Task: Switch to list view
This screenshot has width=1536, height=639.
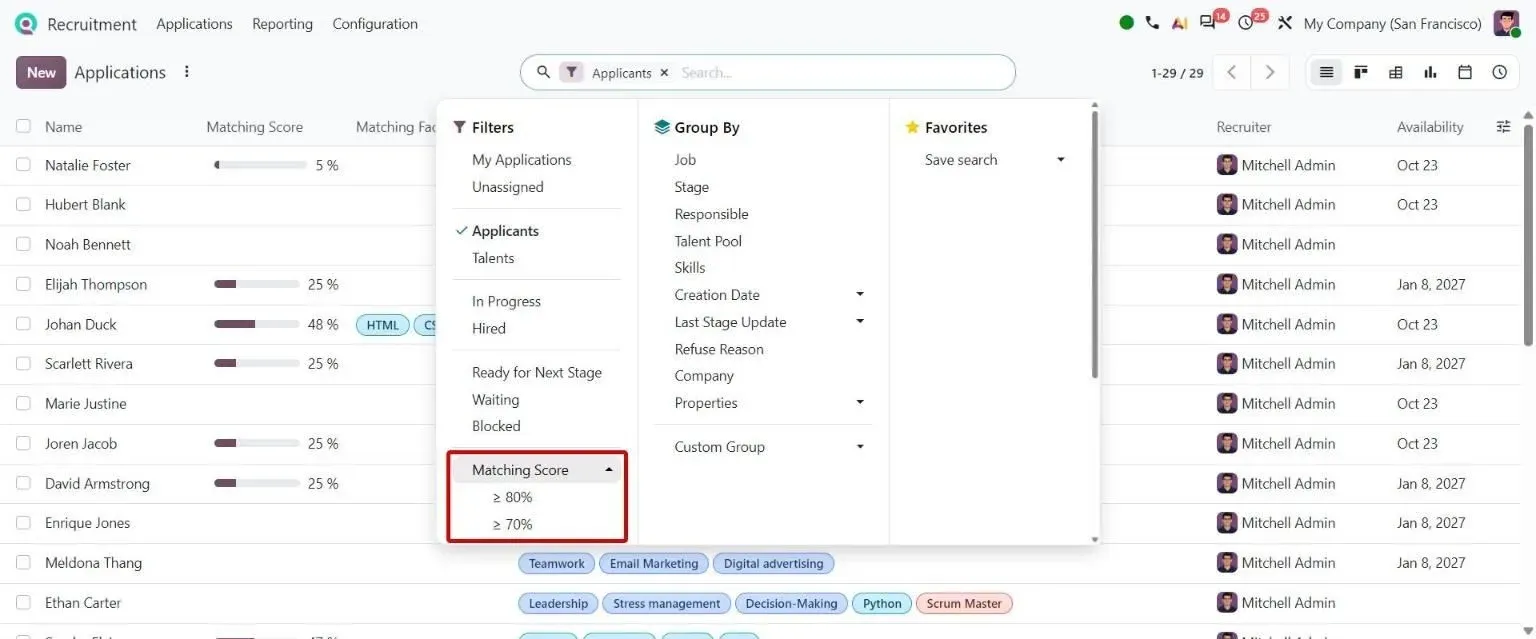Action: [x=1326, y=72]
